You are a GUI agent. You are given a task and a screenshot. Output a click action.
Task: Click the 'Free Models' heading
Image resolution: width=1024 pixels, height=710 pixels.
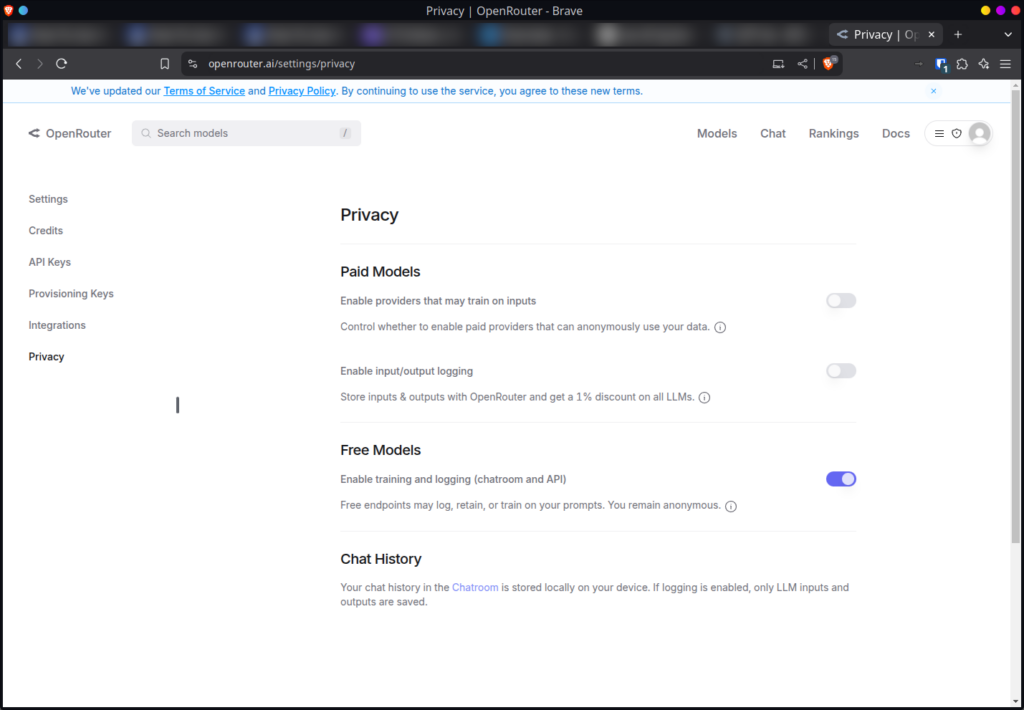381,450
